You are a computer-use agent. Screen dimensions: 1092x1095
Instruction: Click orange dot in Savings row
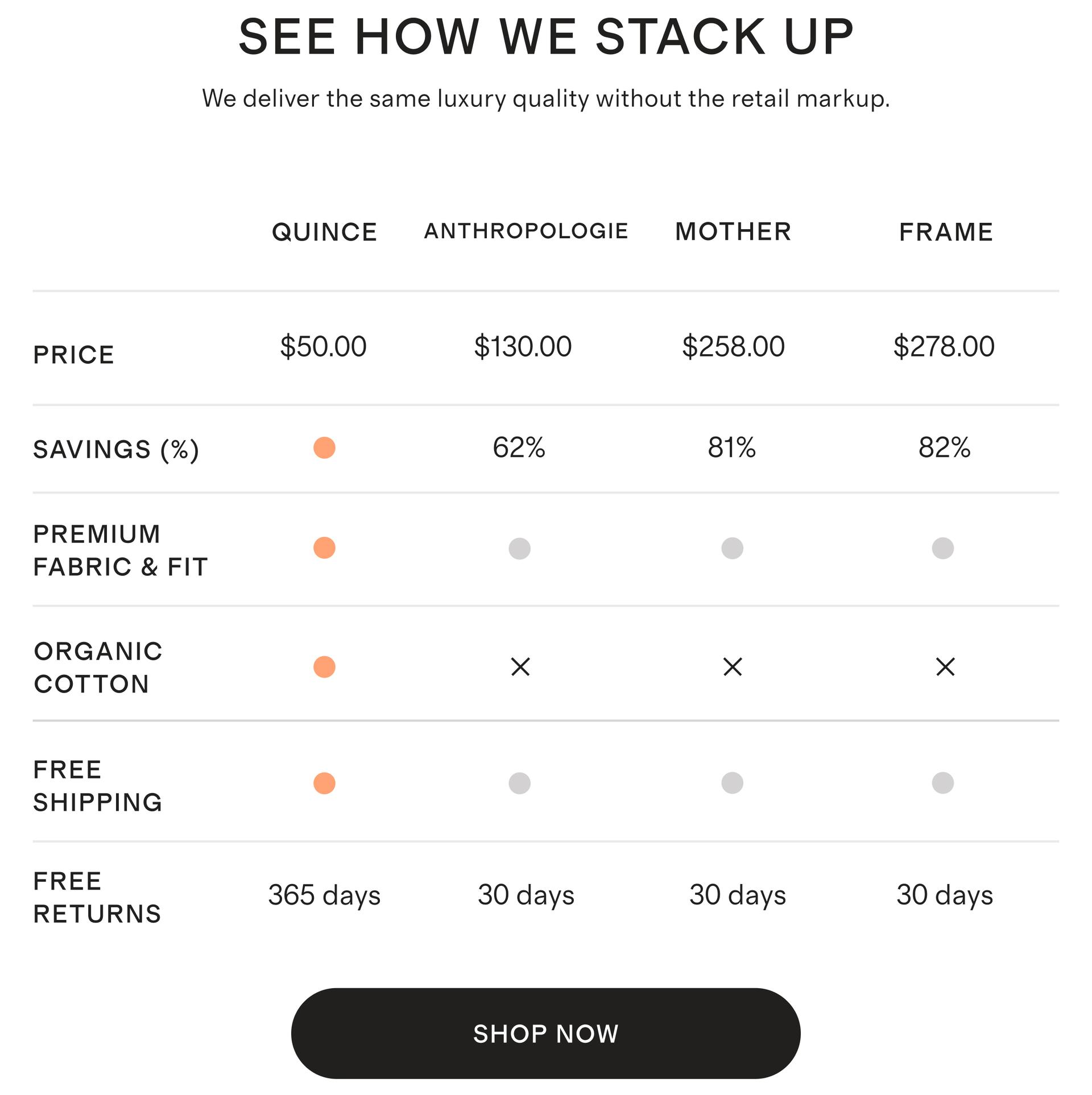click(x=324, y=448)
